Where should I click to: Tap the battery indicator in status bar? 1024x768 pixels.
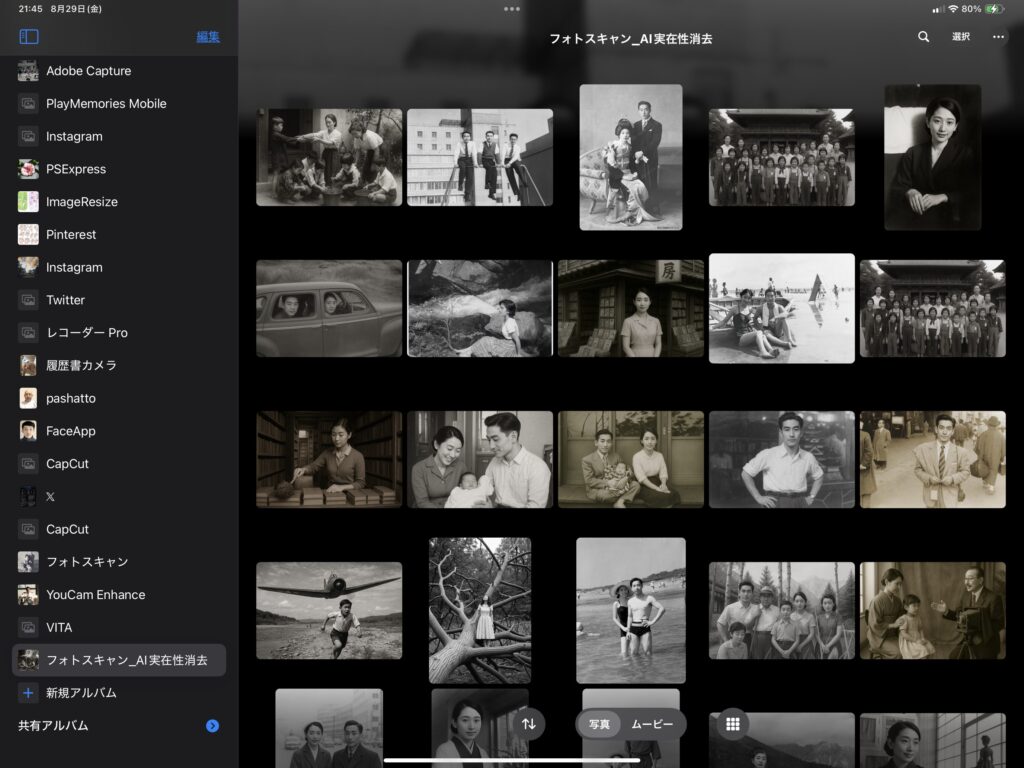click(994, 9)
